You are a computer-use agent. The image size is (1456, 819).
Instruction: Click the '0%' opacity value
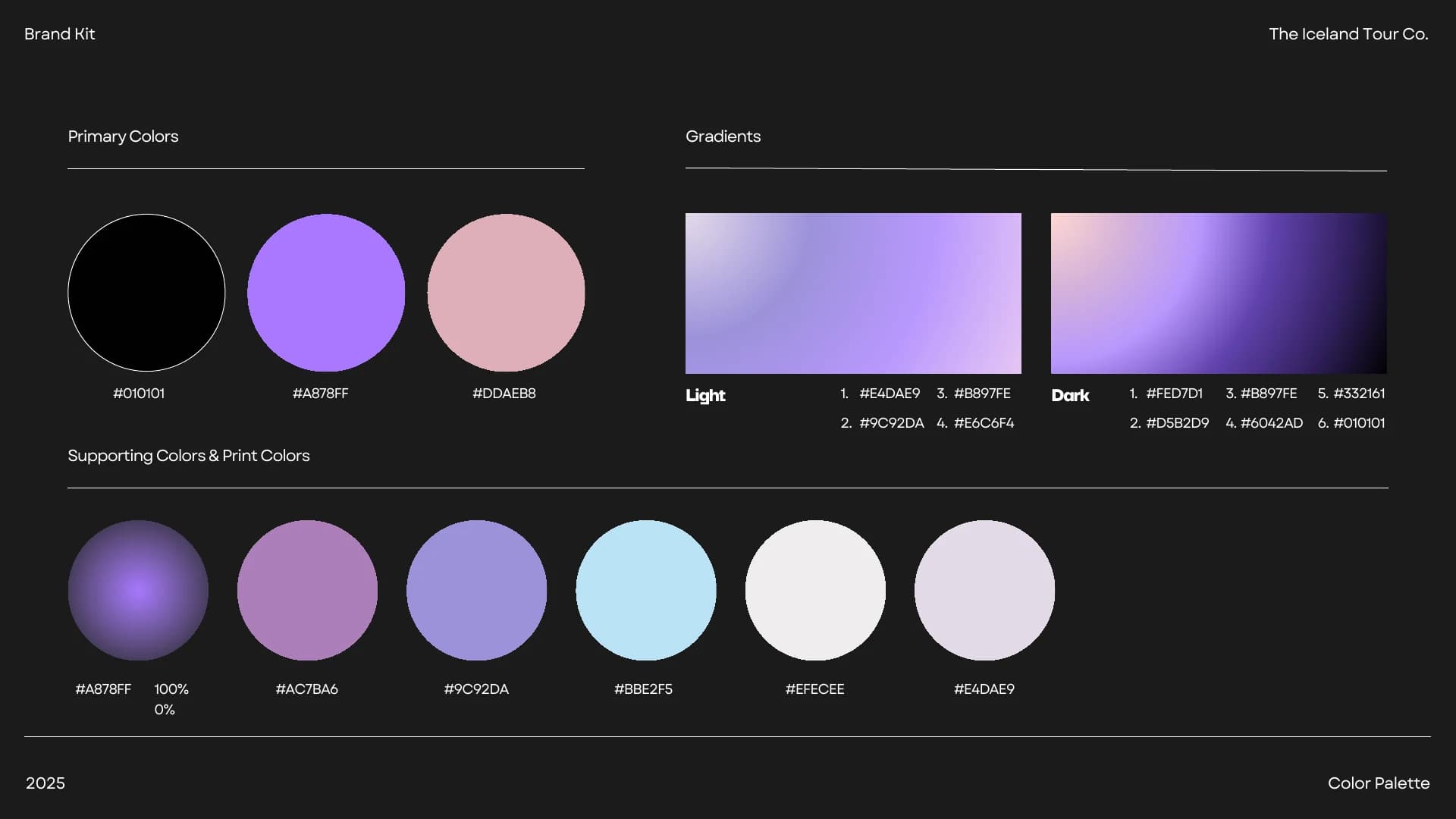point(165,710)
